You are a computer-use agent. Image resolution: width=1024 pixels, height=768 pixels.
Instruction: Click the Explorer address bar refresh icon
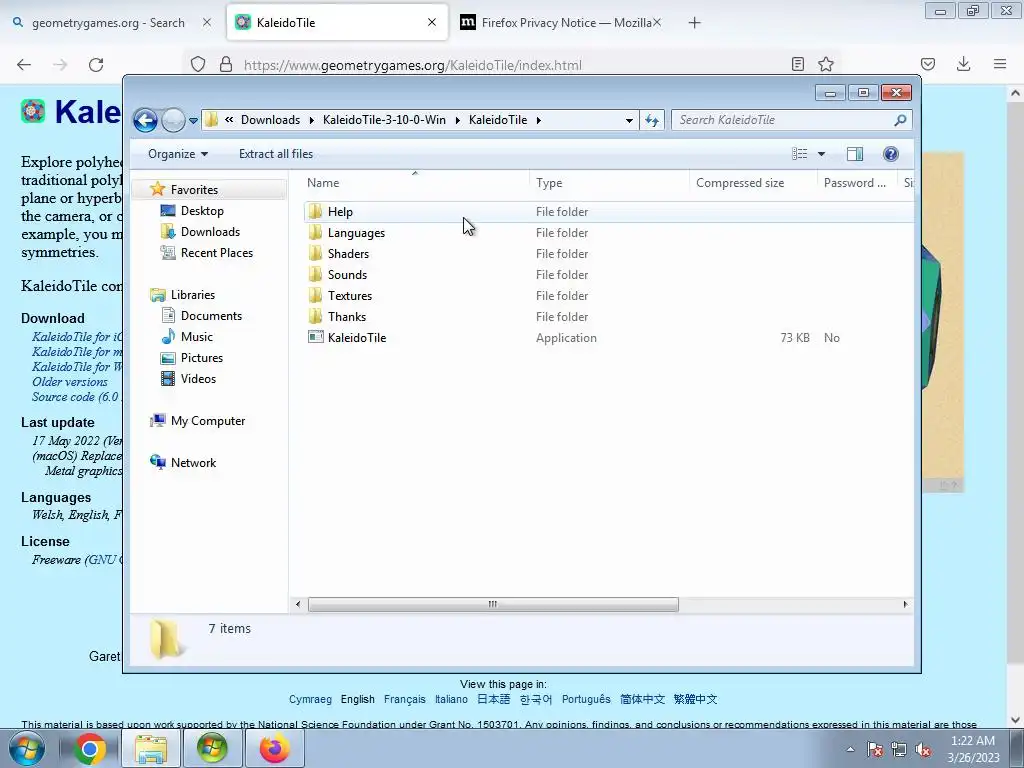(x=652, y=120)
